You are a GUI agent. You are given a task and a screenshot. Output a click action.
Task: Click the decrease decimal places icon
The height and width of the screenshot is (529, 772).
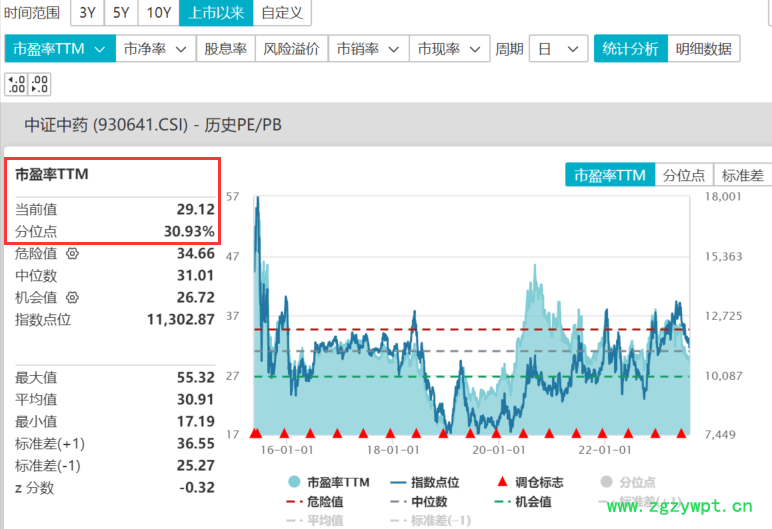click(40, 83)
